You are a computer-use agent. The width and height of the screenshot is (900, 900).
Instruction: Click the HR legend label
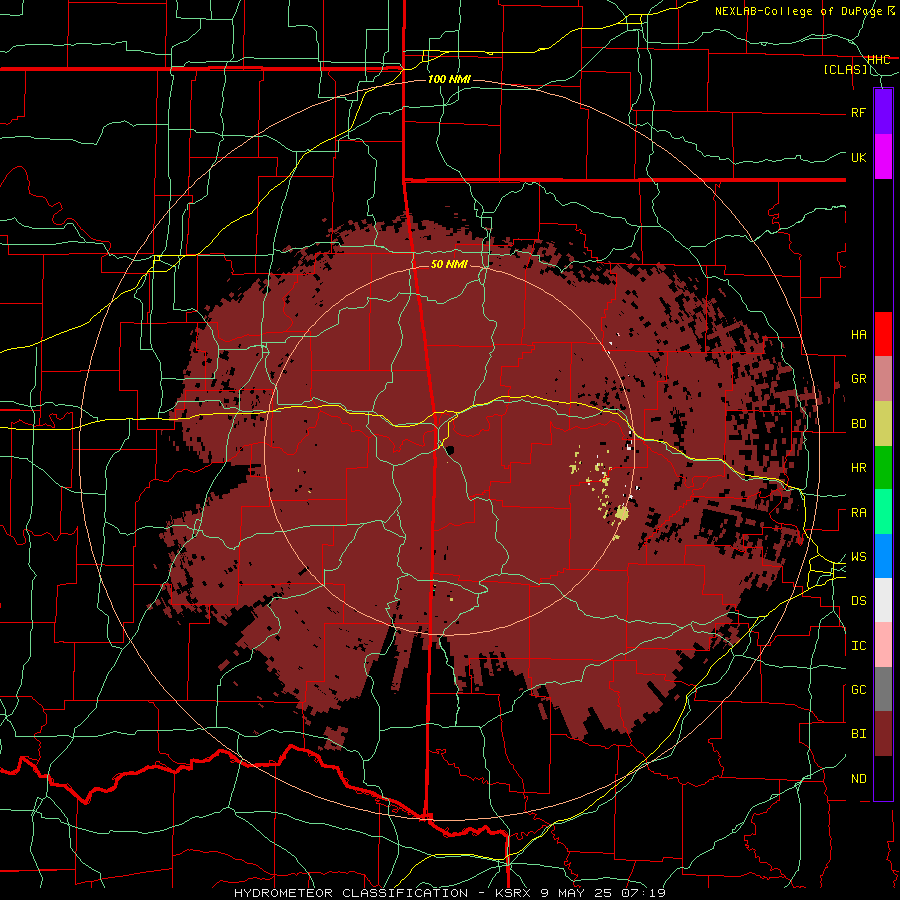[x=858, y=468]
